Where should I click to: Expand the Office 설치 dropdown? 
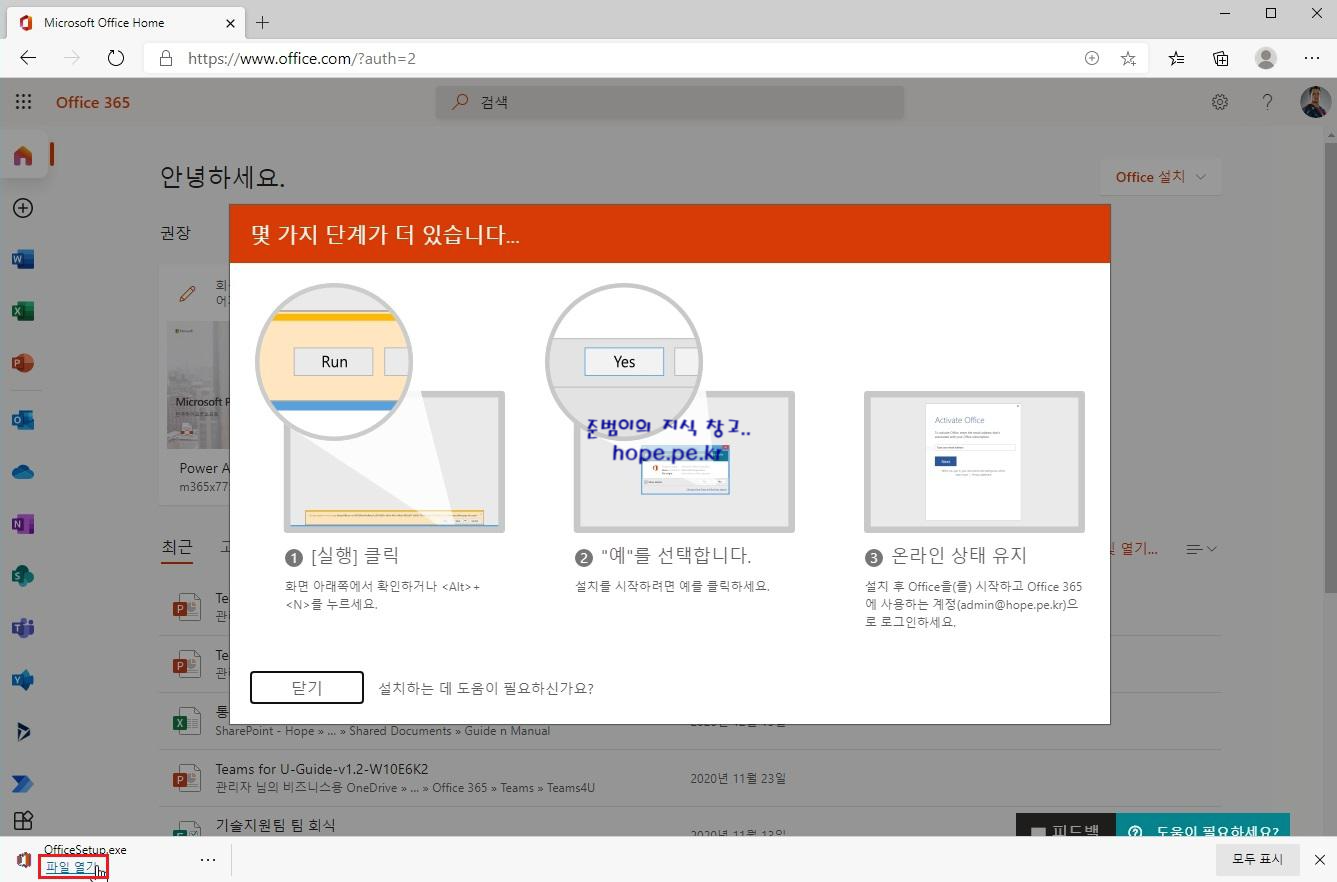coord(1160,177)
